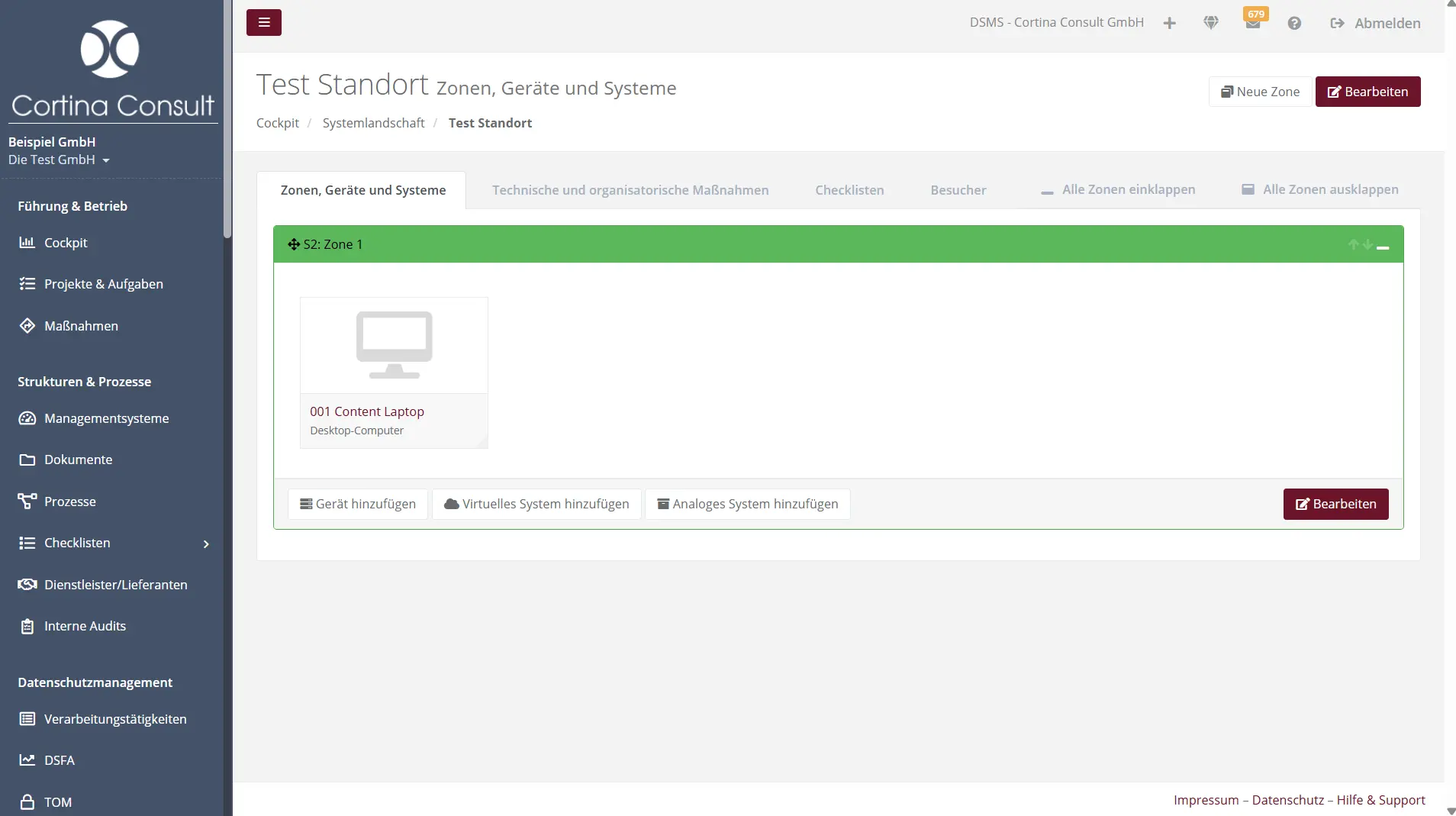Collapse all zones via Alle Zonen einklappen
Viewport: 1456px width, 816px height.
(1119, 190)
